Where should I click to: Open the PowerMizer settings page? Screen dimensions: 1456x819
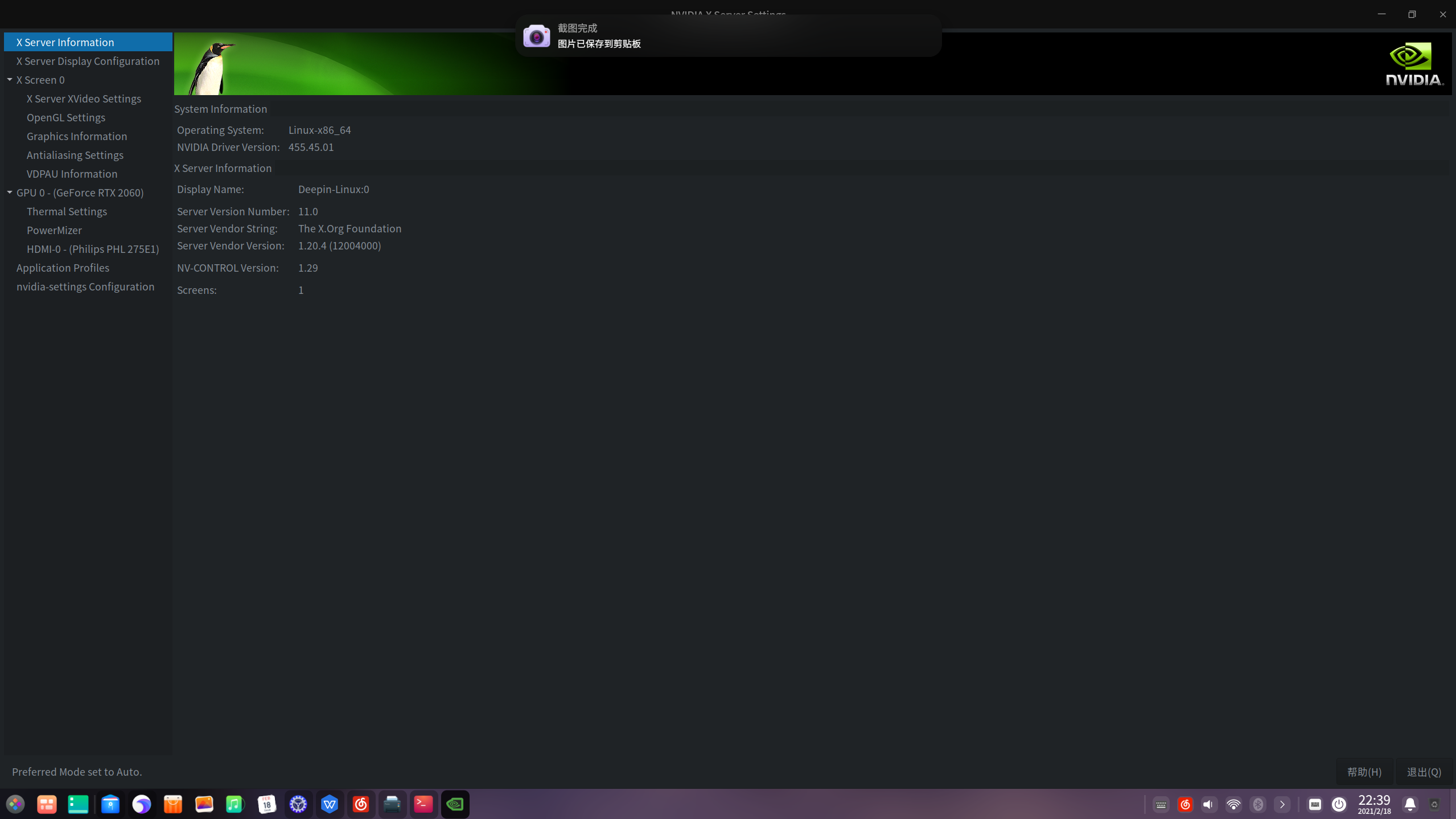click(54, 230)
